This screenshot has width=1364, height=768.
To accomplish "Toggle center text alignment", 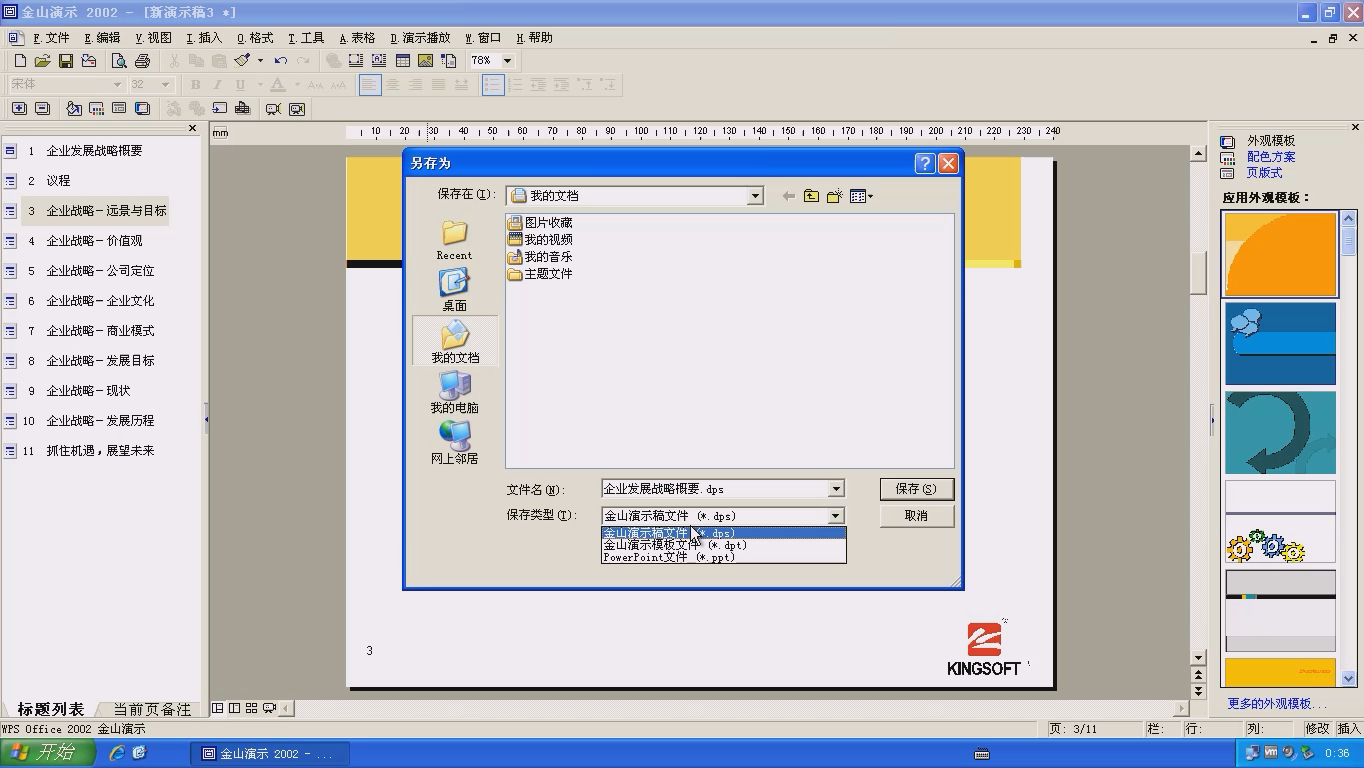I will tap(392, 85).
